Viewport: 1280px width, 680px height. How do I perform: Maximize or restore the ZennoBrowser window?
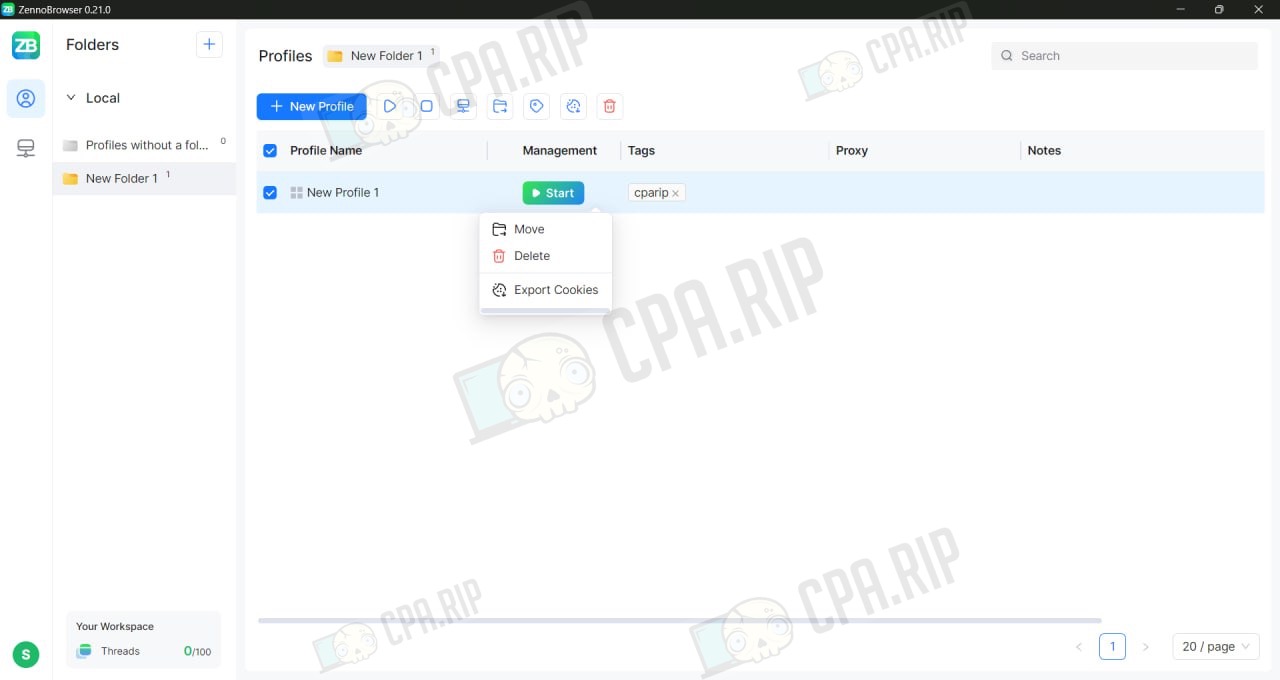click(1219, 9)
